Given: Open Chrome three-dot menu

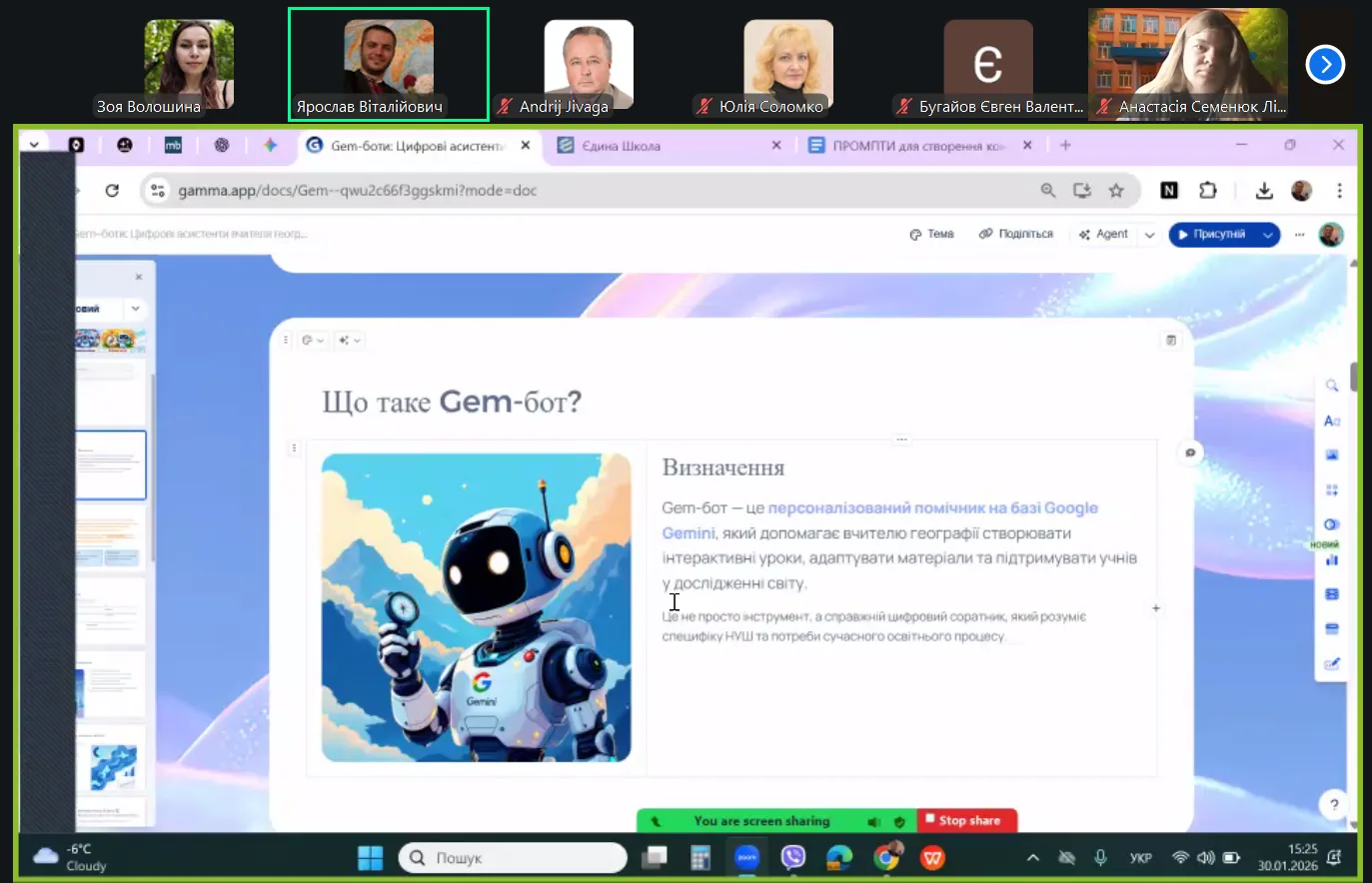Looking at the screenshot, I should click(x=1339, y=190).
